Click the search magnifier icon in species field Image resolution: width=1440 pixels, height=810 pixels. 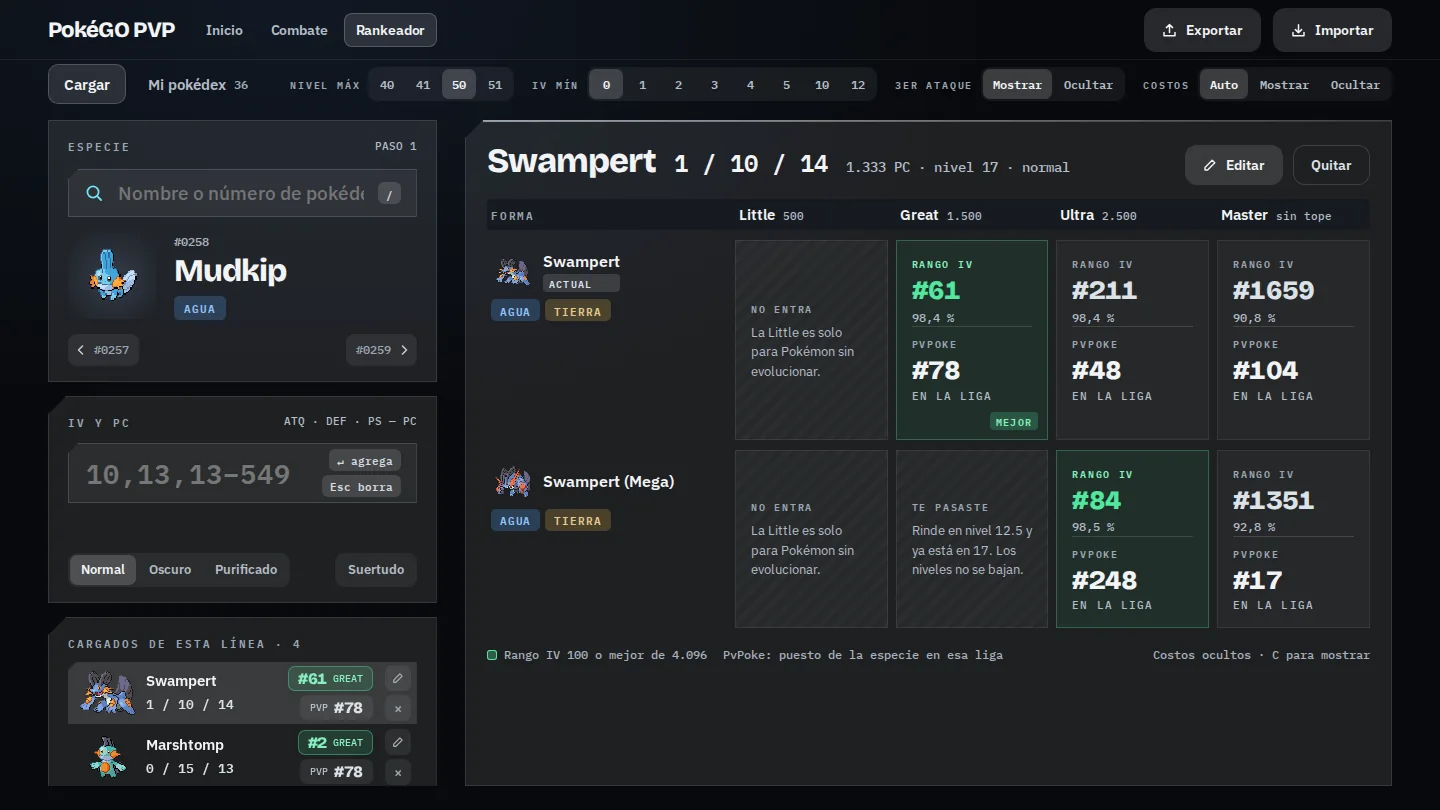94,193
